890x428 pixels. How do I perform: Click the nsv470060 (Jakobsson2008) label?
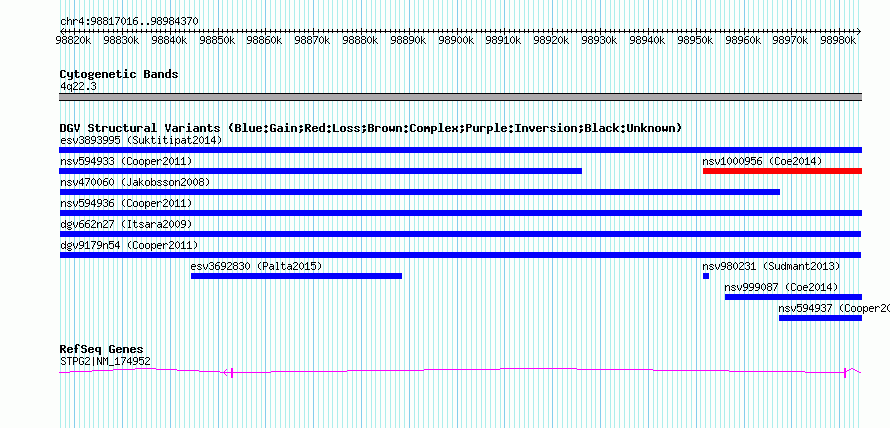point(135,182)
